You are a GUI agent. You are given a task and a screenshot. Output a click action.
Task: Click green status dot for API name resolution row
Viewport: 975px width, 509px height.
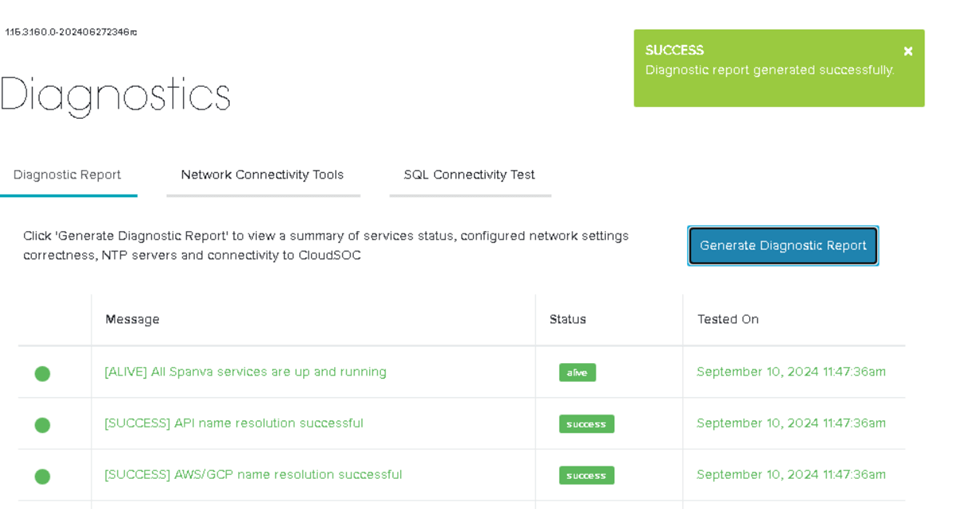click(x=42, y=425)
